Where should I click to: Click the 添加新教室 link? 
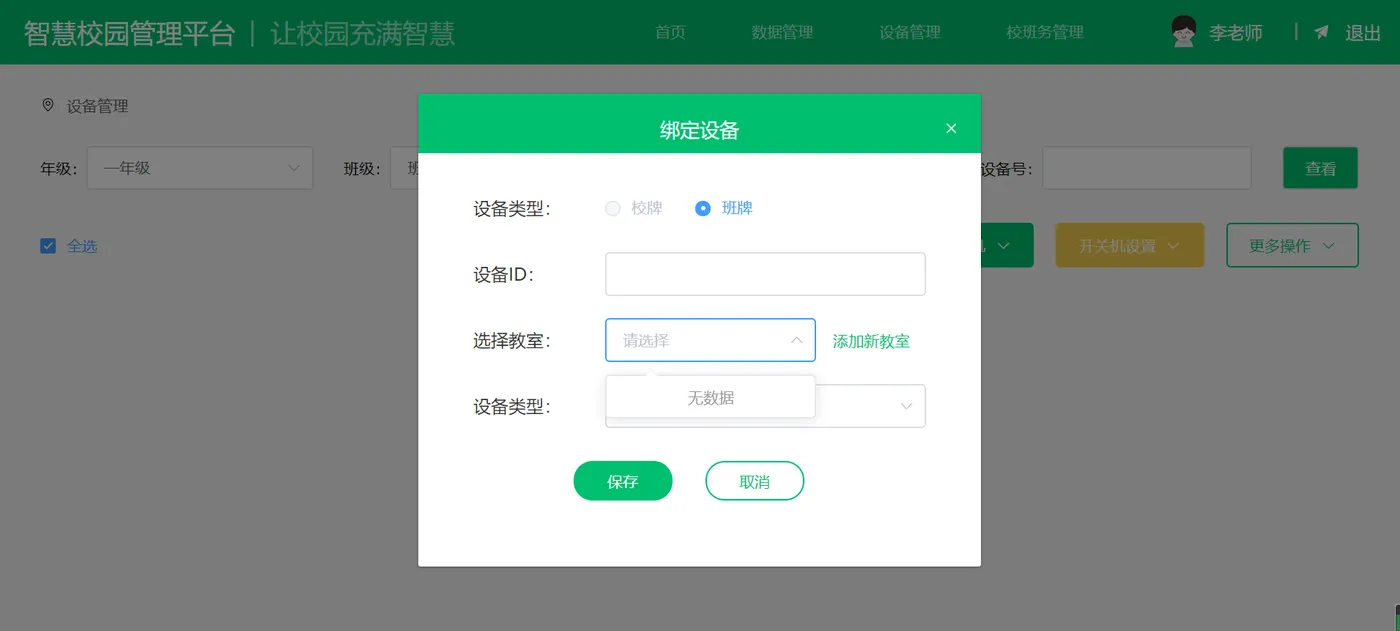click(x=871, y=341)
